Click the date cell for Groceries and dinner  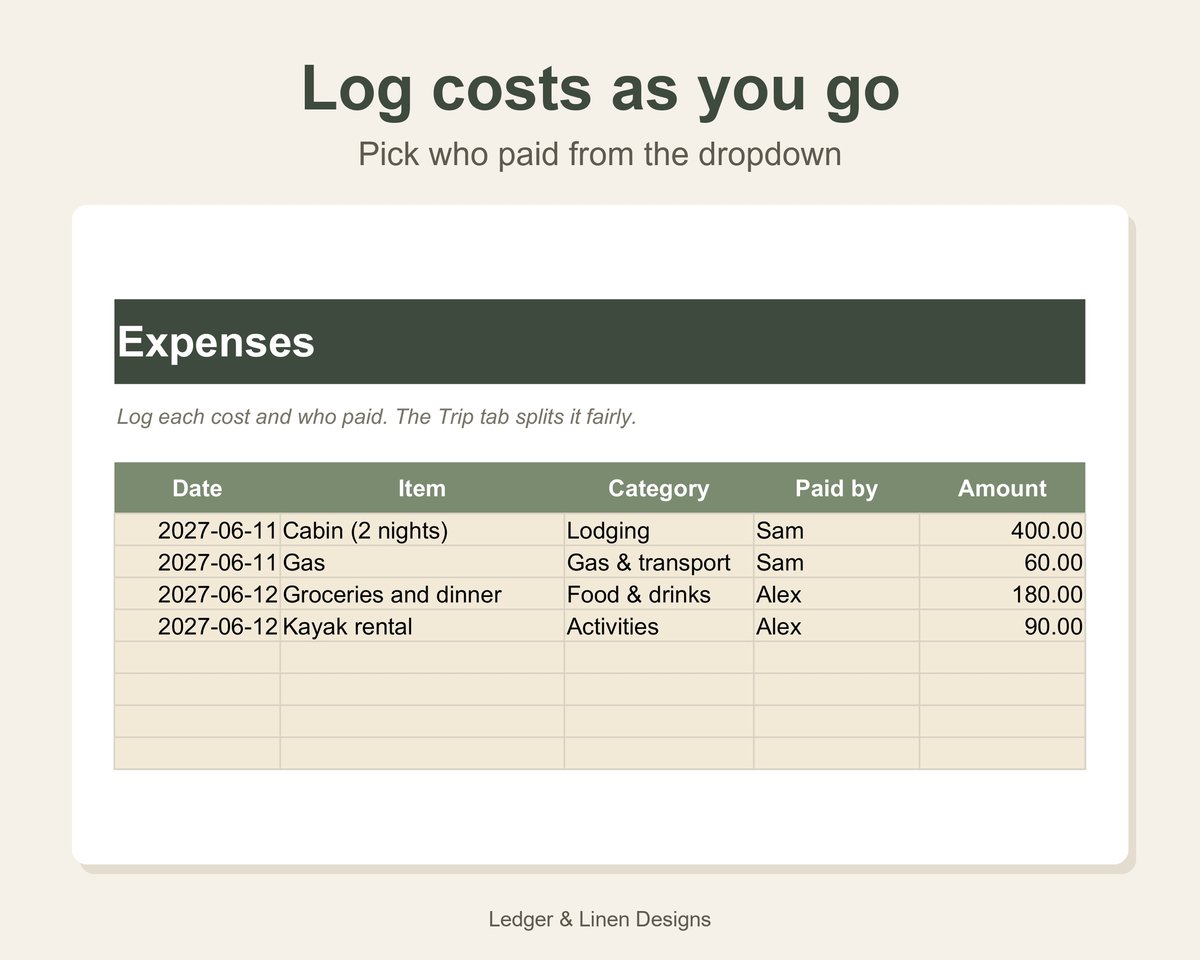[197, 594]
